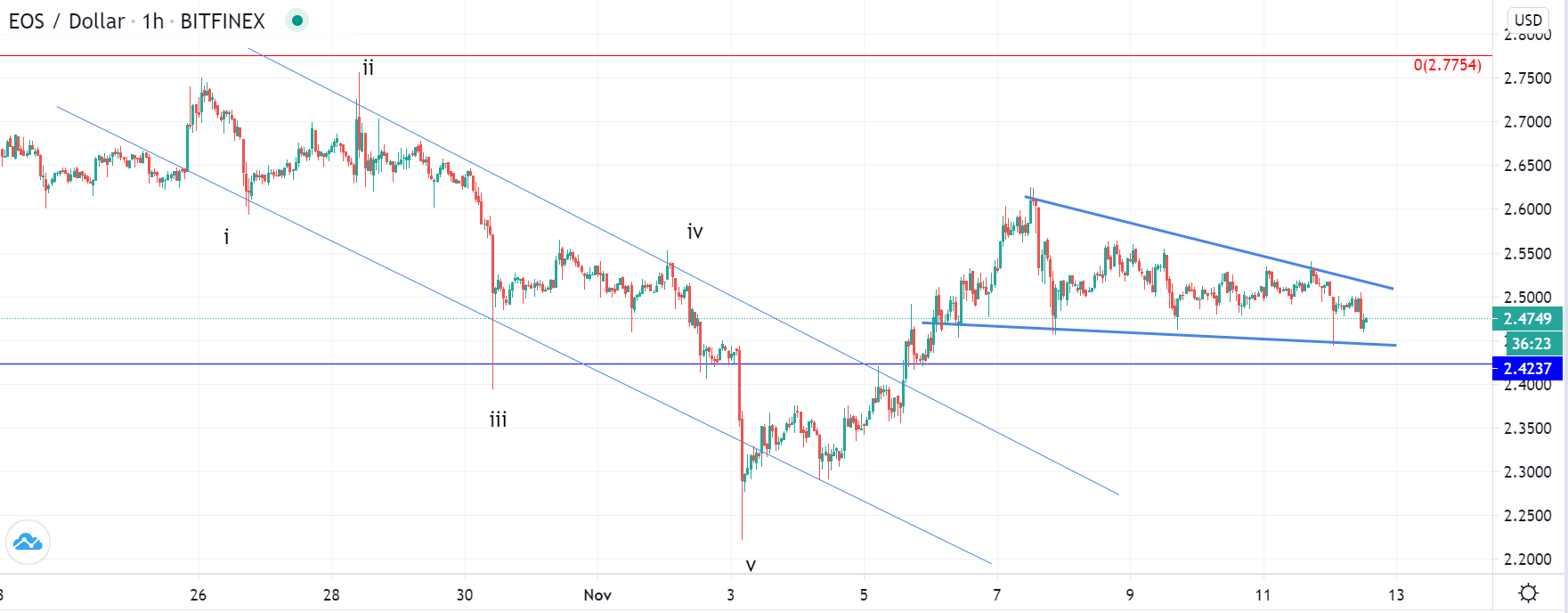1568x613 pixels.
Task: Click the EOS / Dollar symbol title
Action: click(67, 21)
